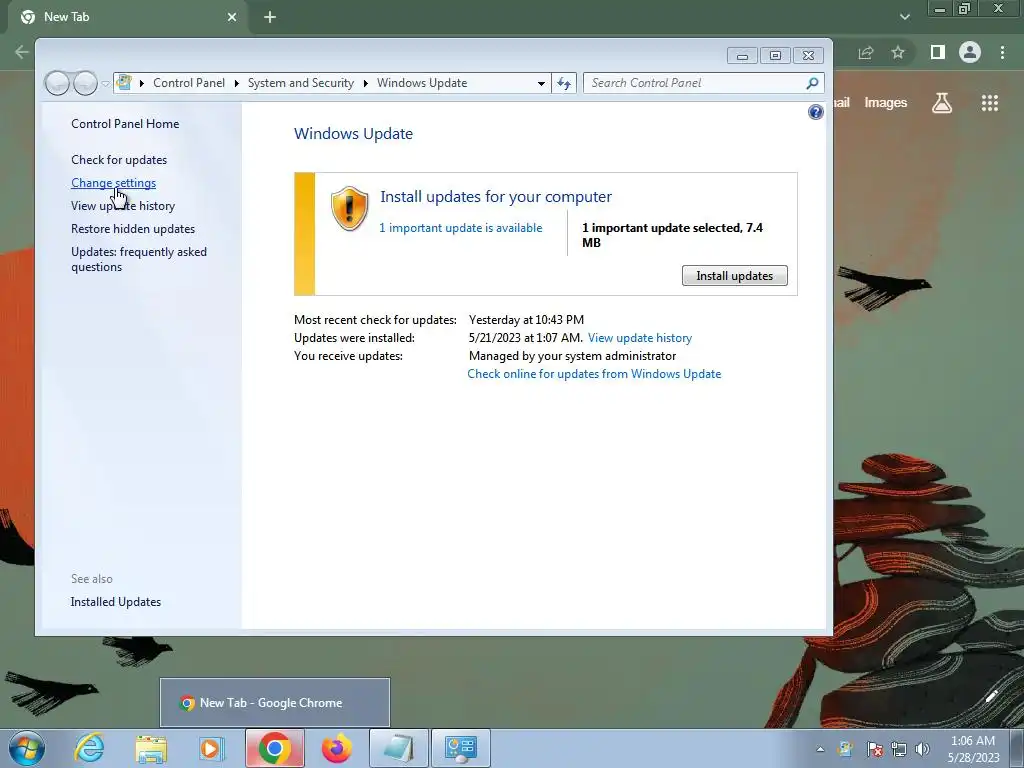Click '1 important update is available' link
The image size is (1024, 768).
point(460,228)
